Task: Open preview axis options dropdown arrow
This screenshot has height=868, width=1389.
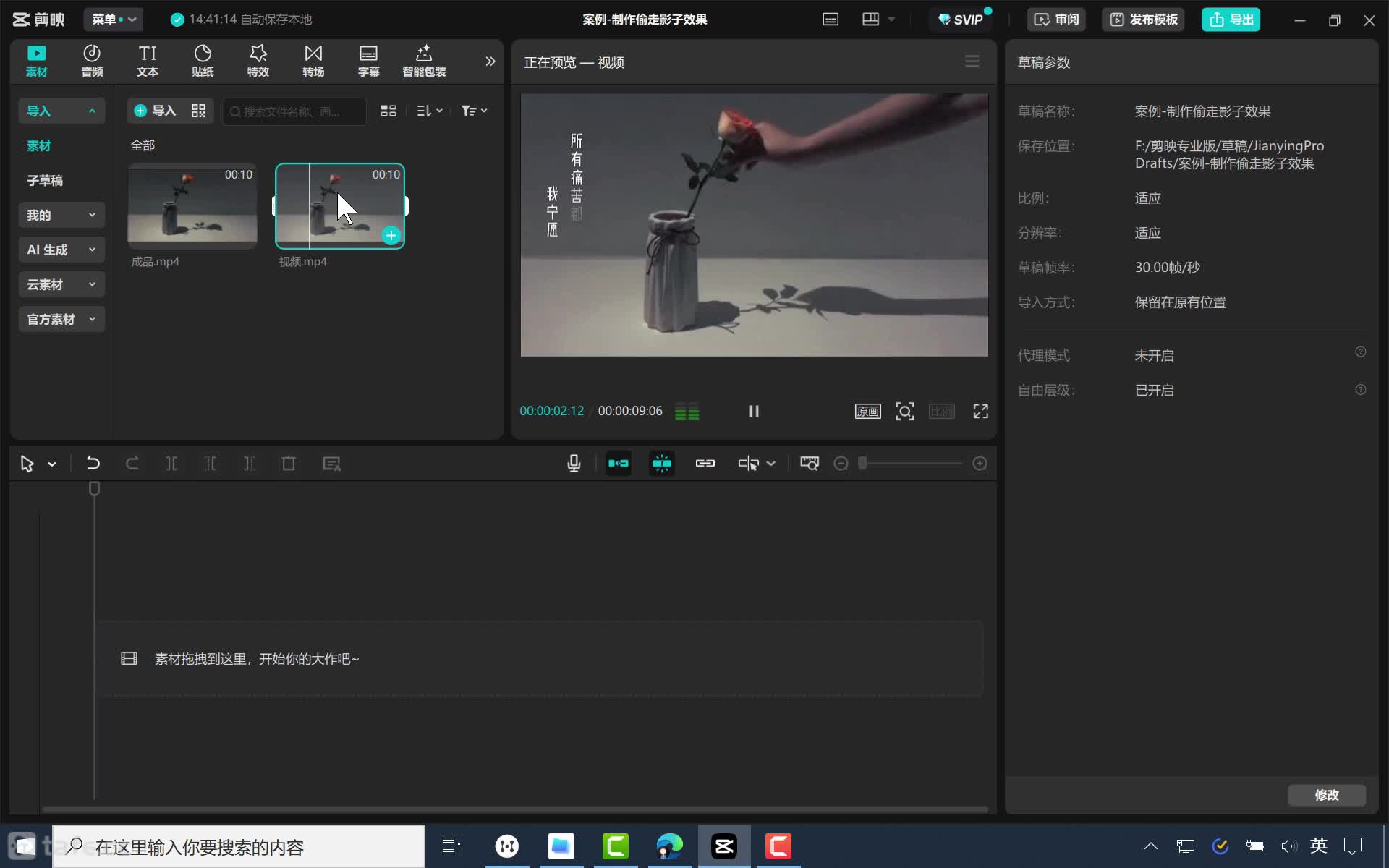Action: coord(771,464)
